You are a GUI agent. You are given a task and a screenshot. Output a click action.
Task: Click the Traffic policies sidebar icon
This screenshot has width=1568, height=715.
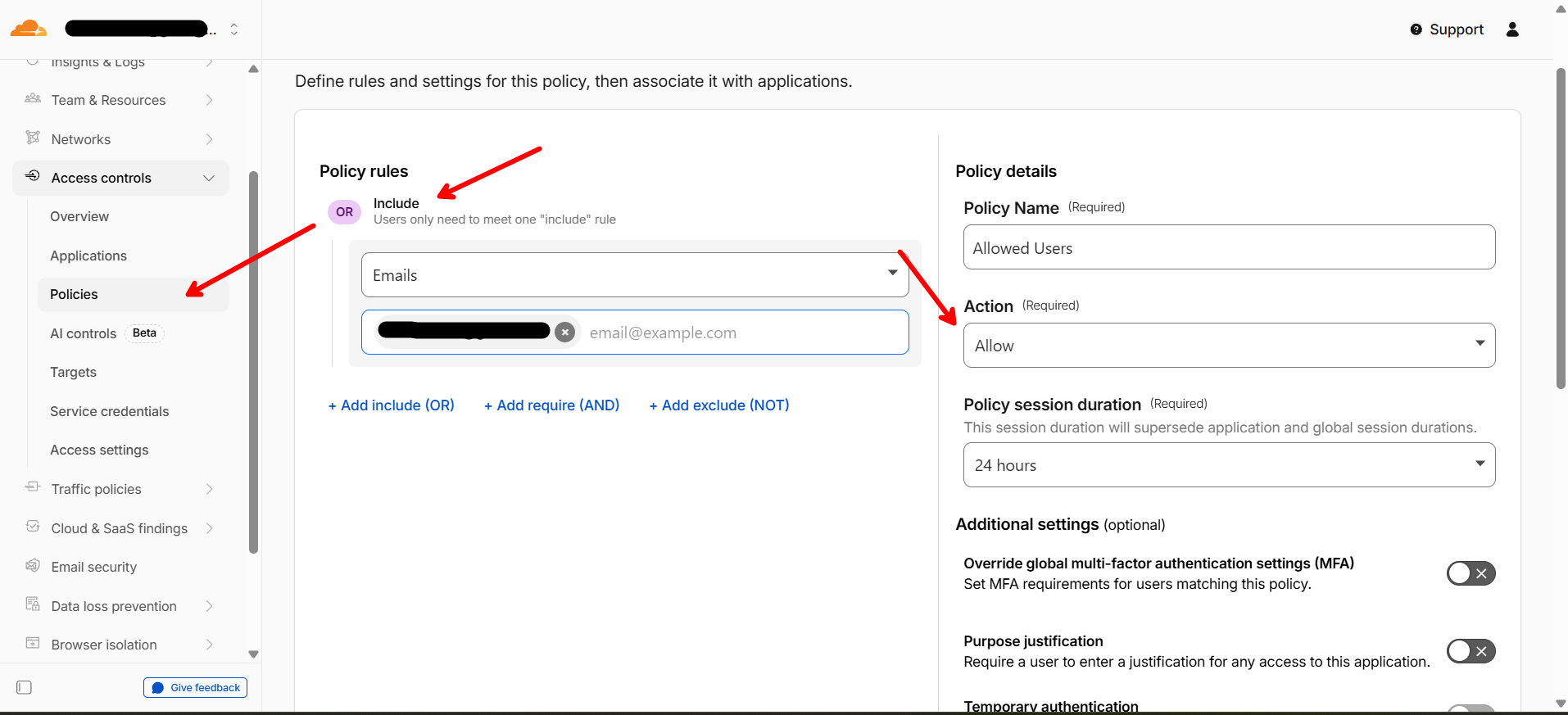click(33, 487)
